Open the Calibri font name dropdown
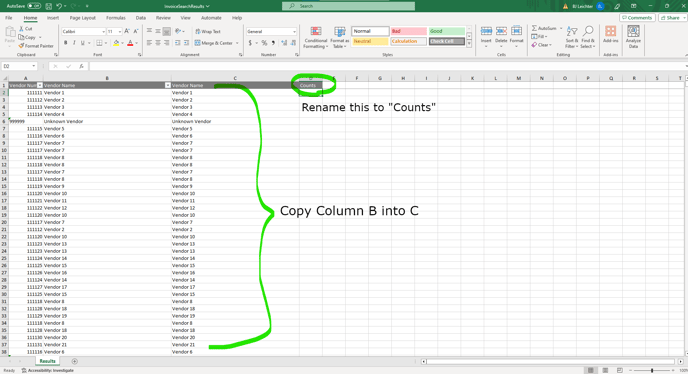This screenshot has height=374, width=688. [103, 32]
